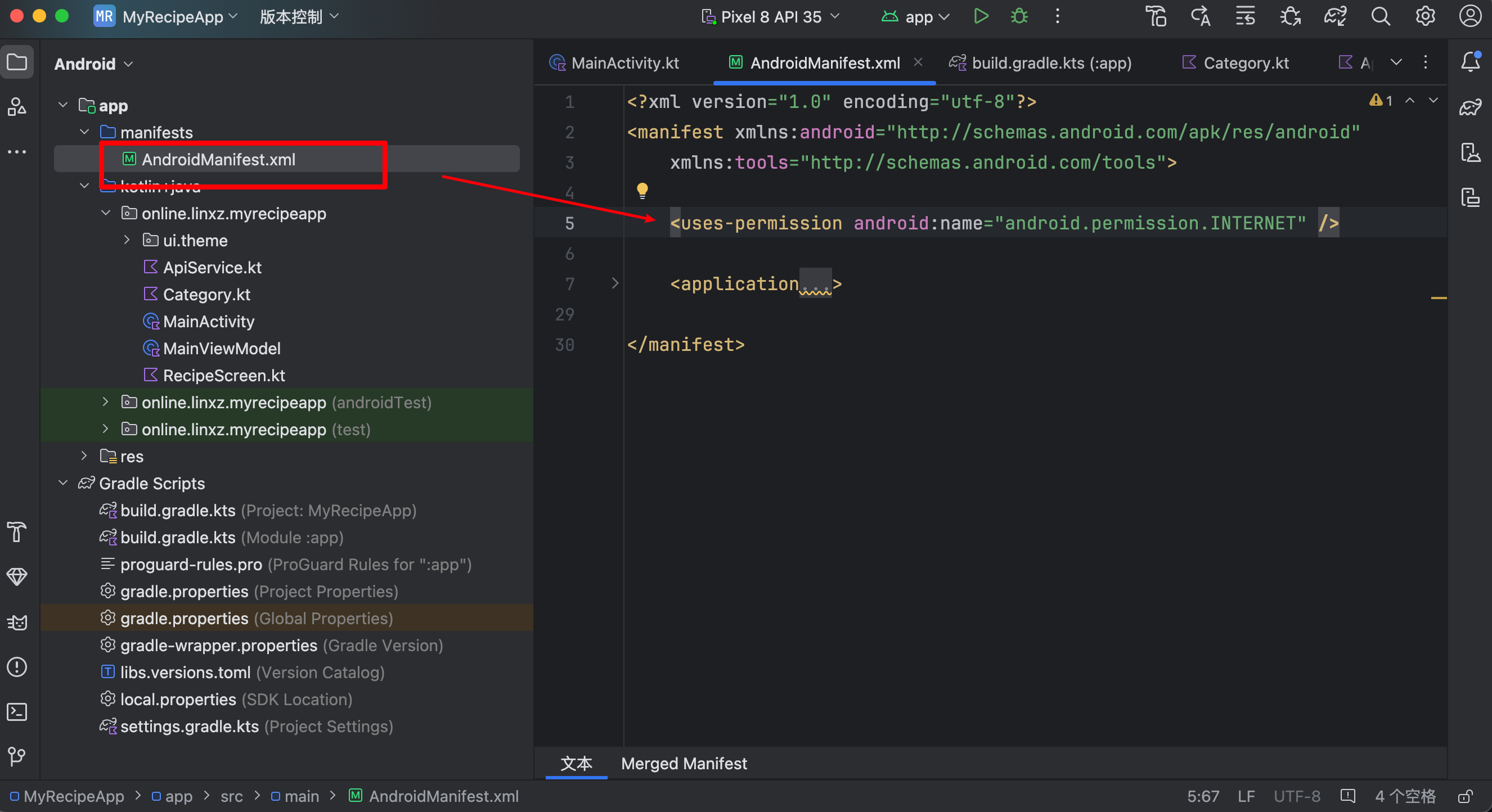Open MainViewModel in project tree
Viewport: 1492px width, 812px height.
coord(212,348)
